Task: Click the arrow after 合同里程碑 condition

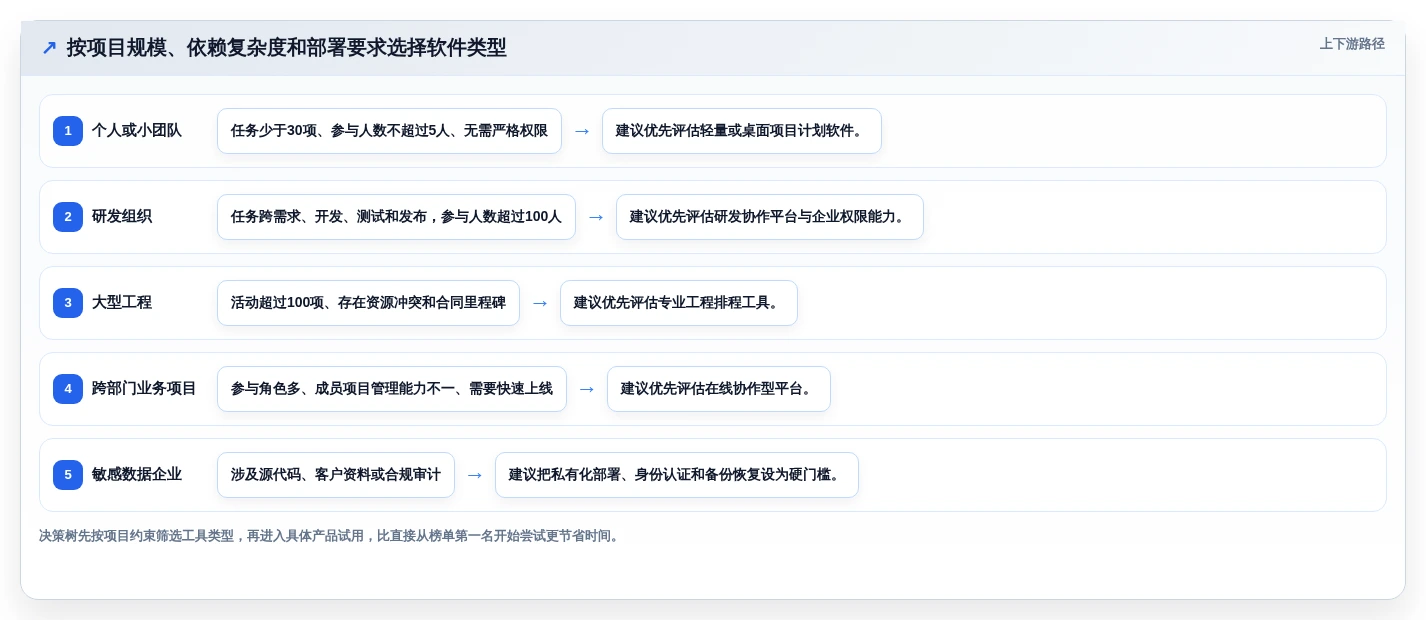Action: 540,303
